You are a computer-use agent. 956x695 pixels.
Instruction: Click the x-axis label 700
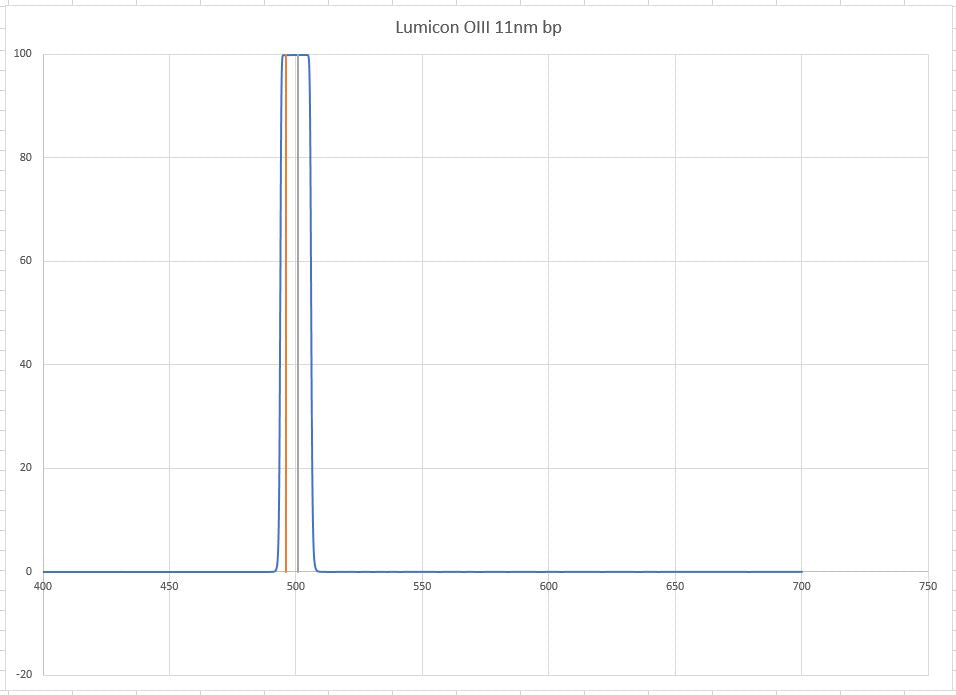(801, 586)
